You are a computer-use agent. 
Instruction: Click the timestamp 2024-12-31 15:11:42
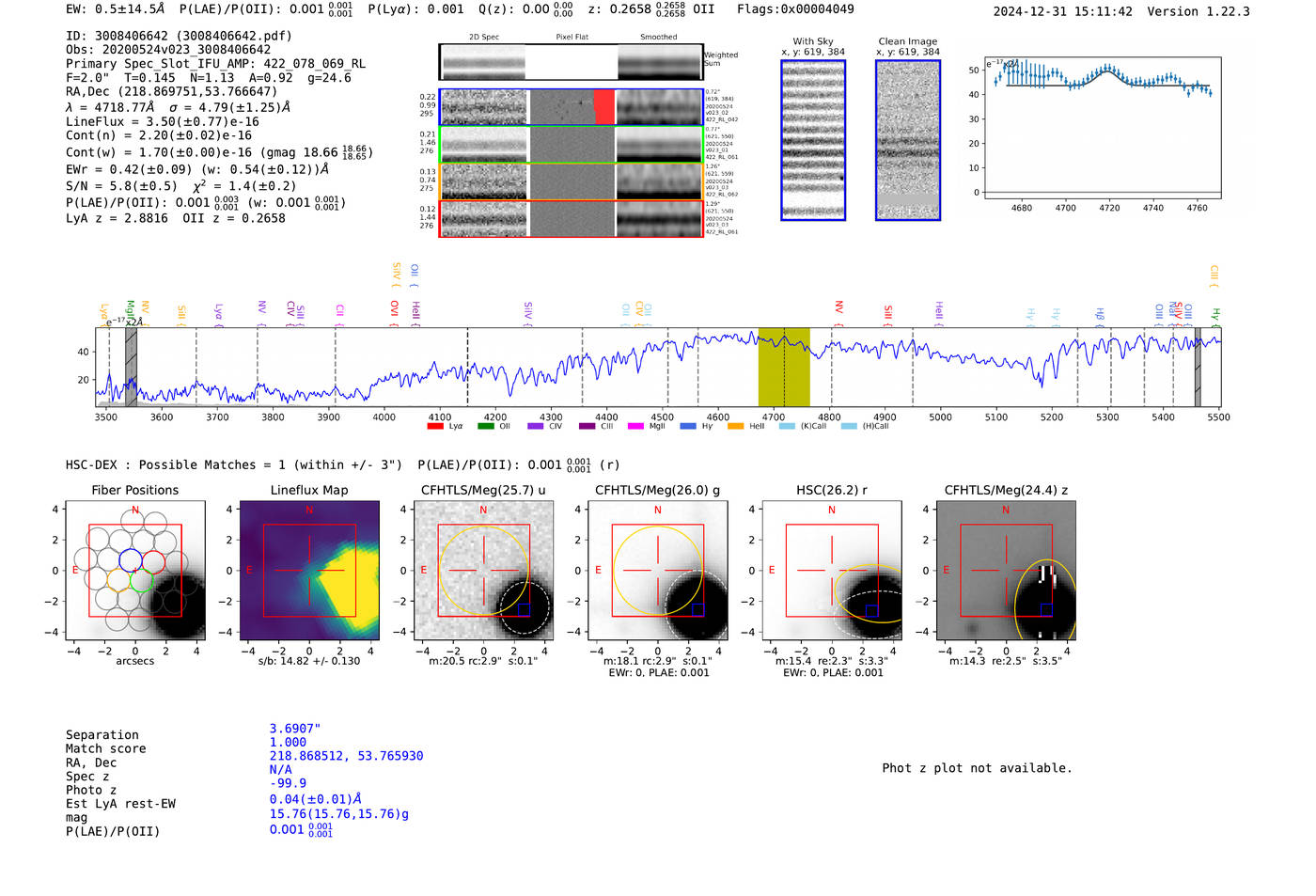(1063, 11)
